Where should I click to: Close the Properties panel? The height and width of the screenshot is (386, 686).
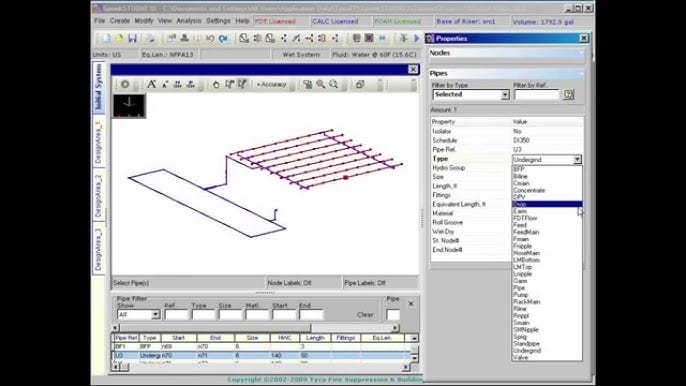[584, 39]
